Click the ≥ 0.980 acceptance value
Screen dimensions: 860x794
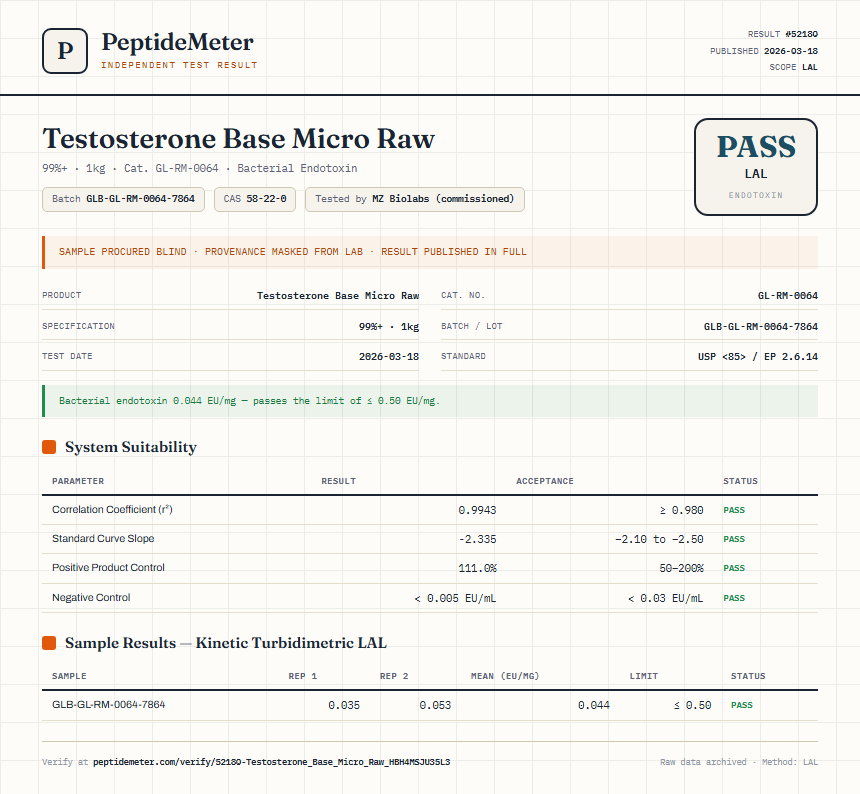(x=681, y=510)
